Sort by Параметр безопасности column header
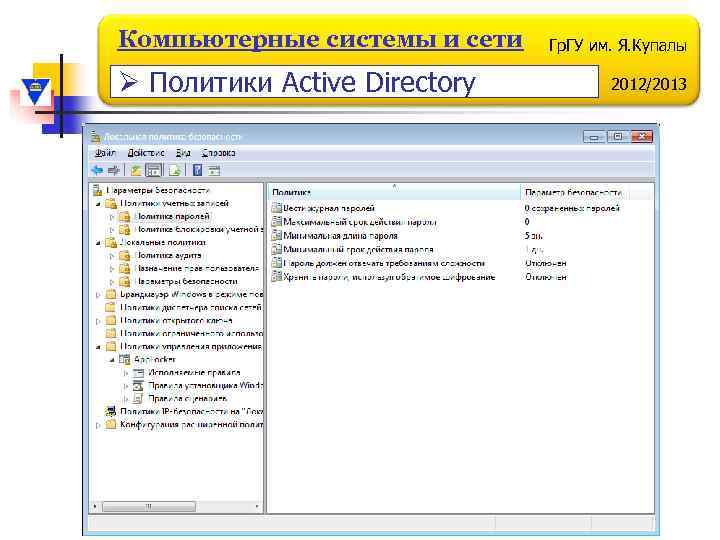The height and width of the screenshot is (540, 720). click(573, 192)
